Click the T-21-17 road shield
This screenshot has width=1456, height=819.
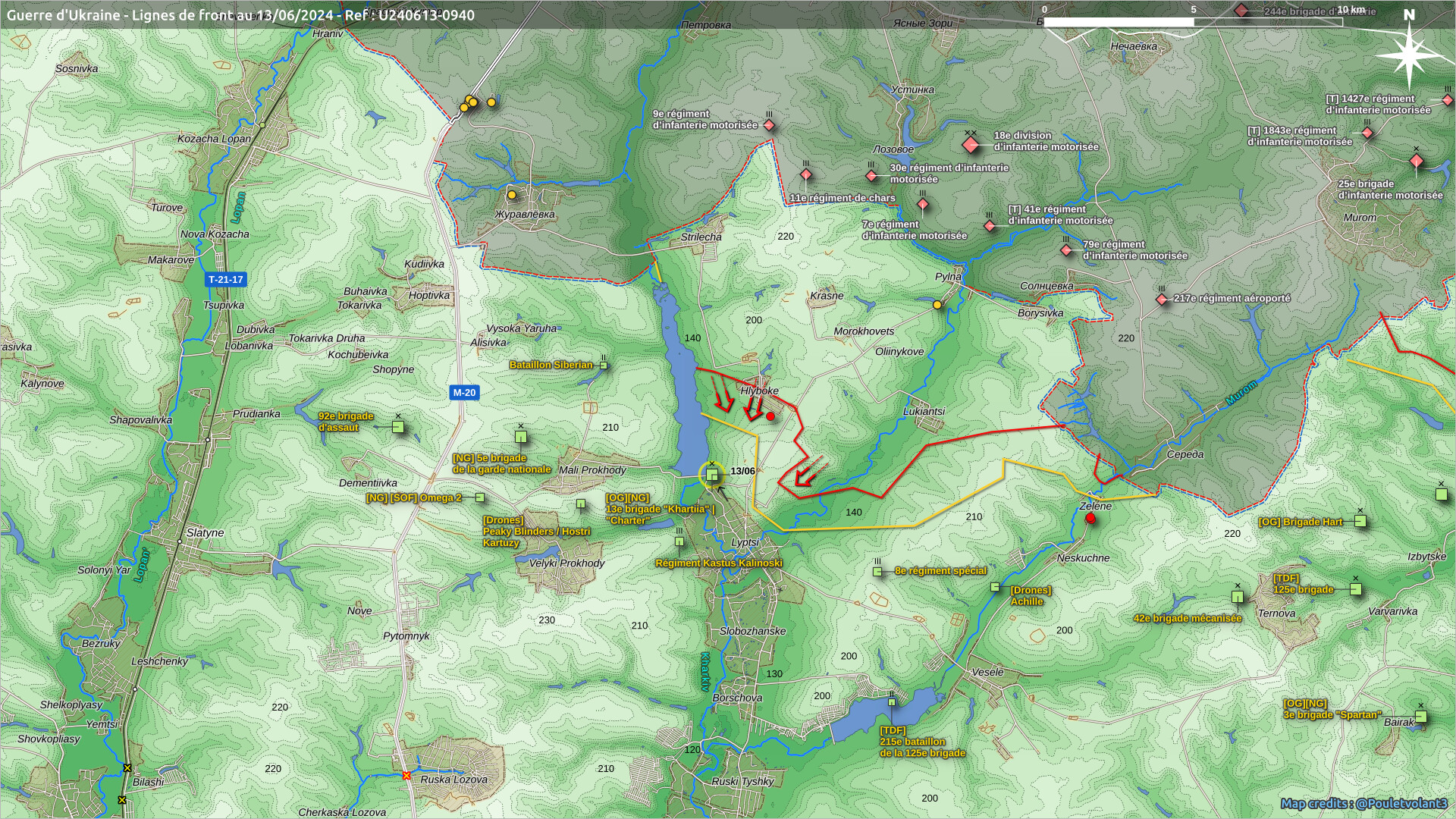click(226, 280)
